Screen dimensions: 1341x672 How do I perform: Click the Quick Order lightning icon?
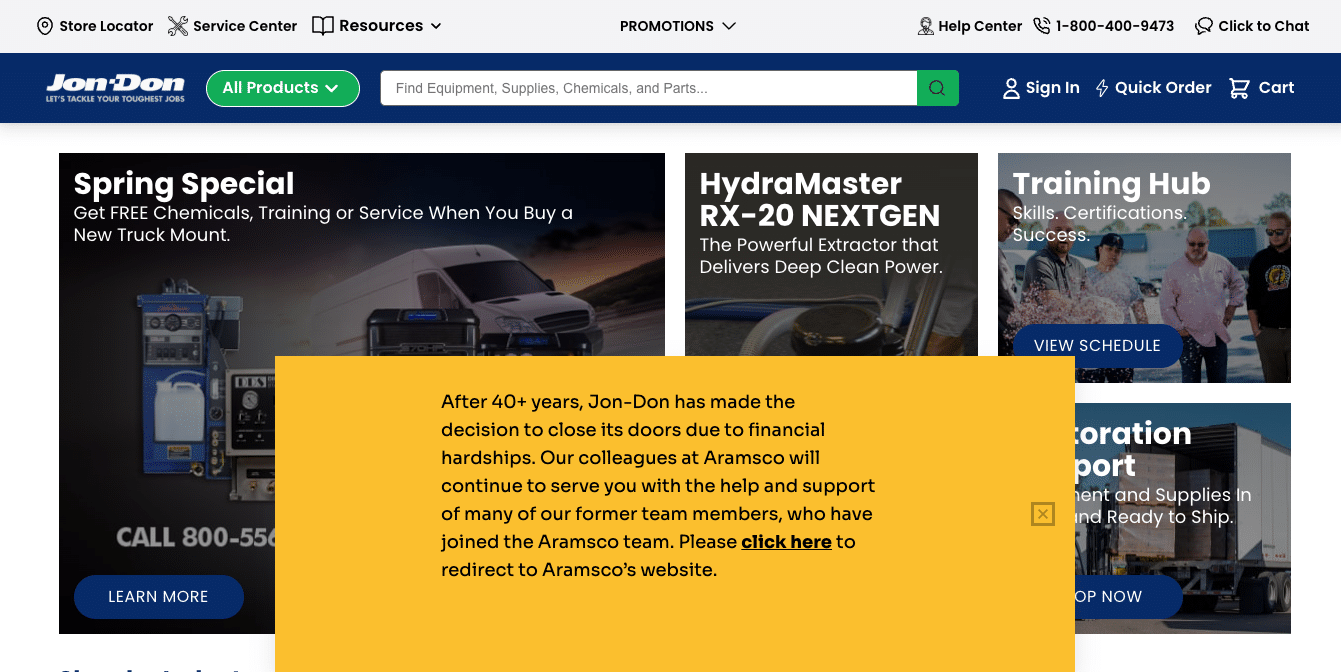click(1102, 88)
